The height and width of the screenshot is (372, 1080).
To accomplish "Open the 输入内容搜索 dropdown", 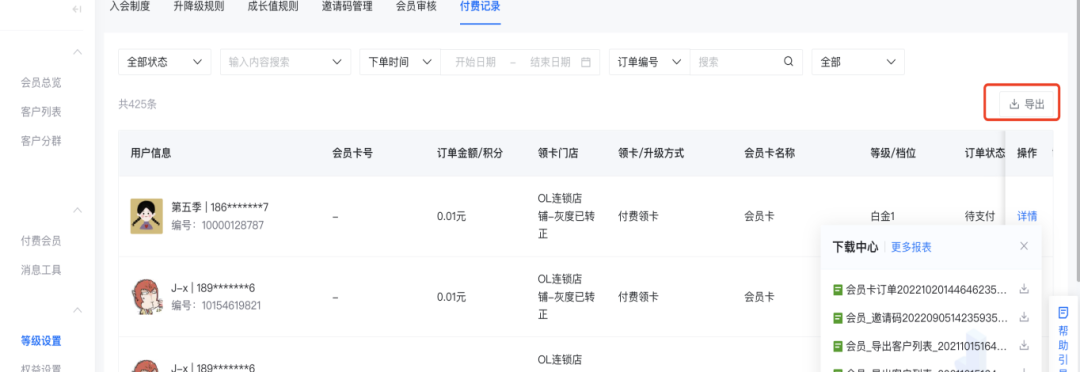I will [285, 62].
